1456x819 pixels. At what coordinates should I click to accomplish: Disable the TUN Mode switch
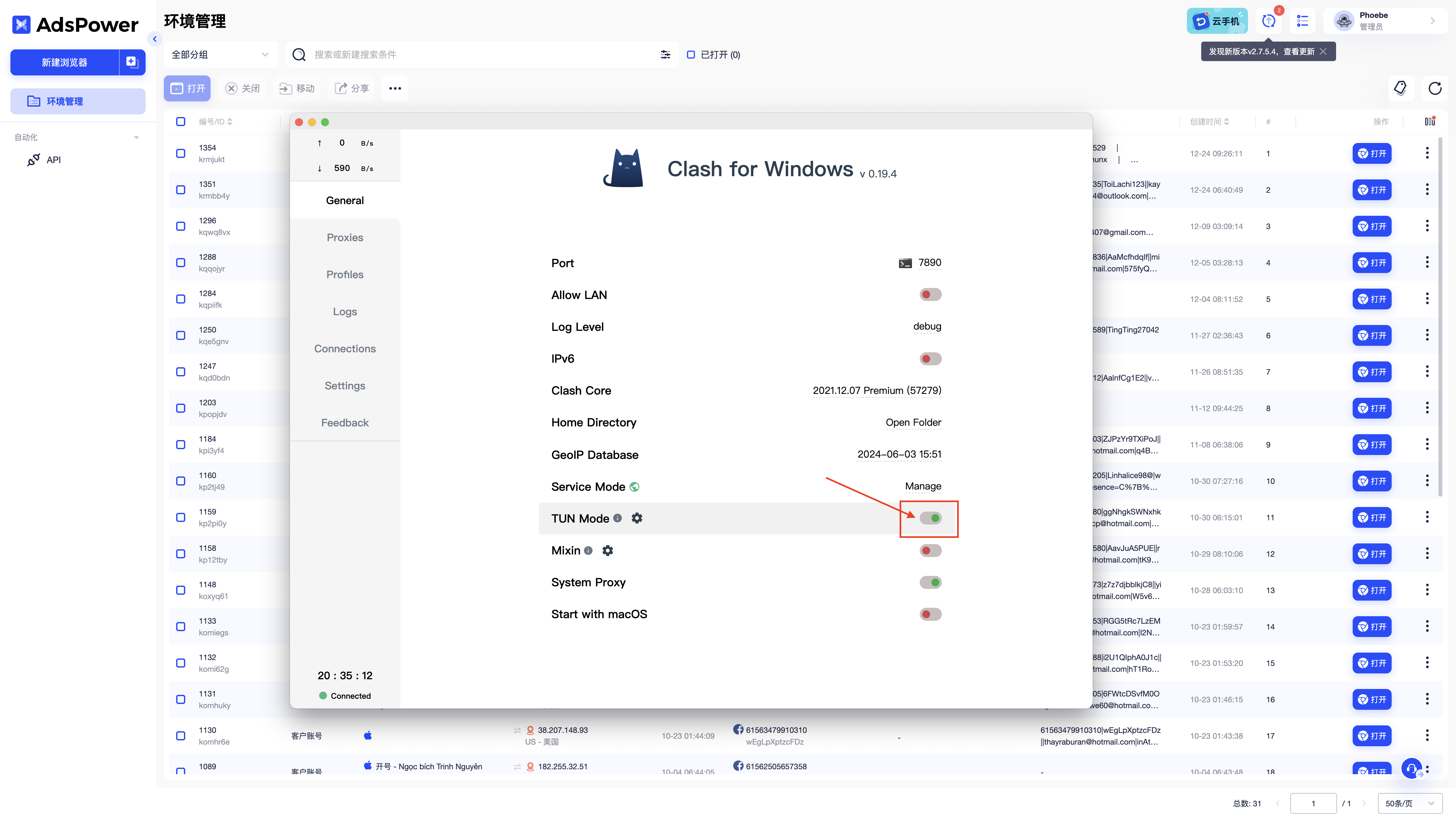pos(930,518)
